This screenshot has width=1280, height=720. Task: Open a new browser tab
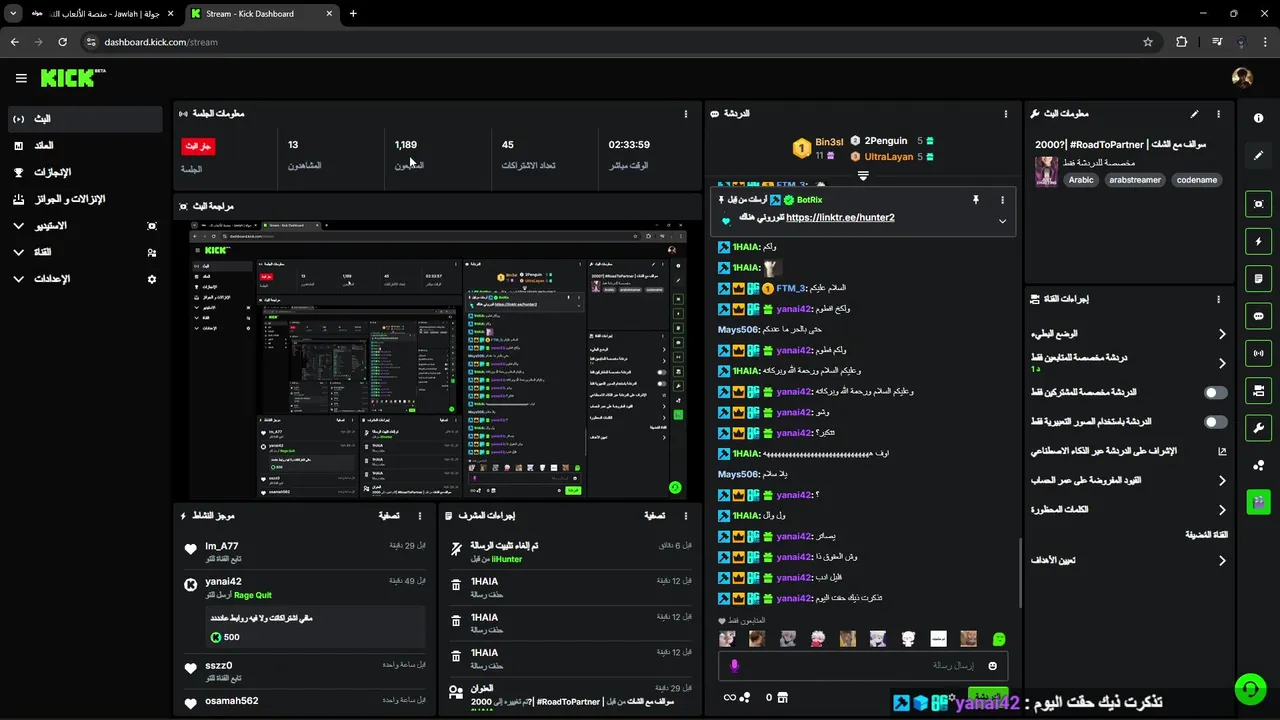coord(353,14)
